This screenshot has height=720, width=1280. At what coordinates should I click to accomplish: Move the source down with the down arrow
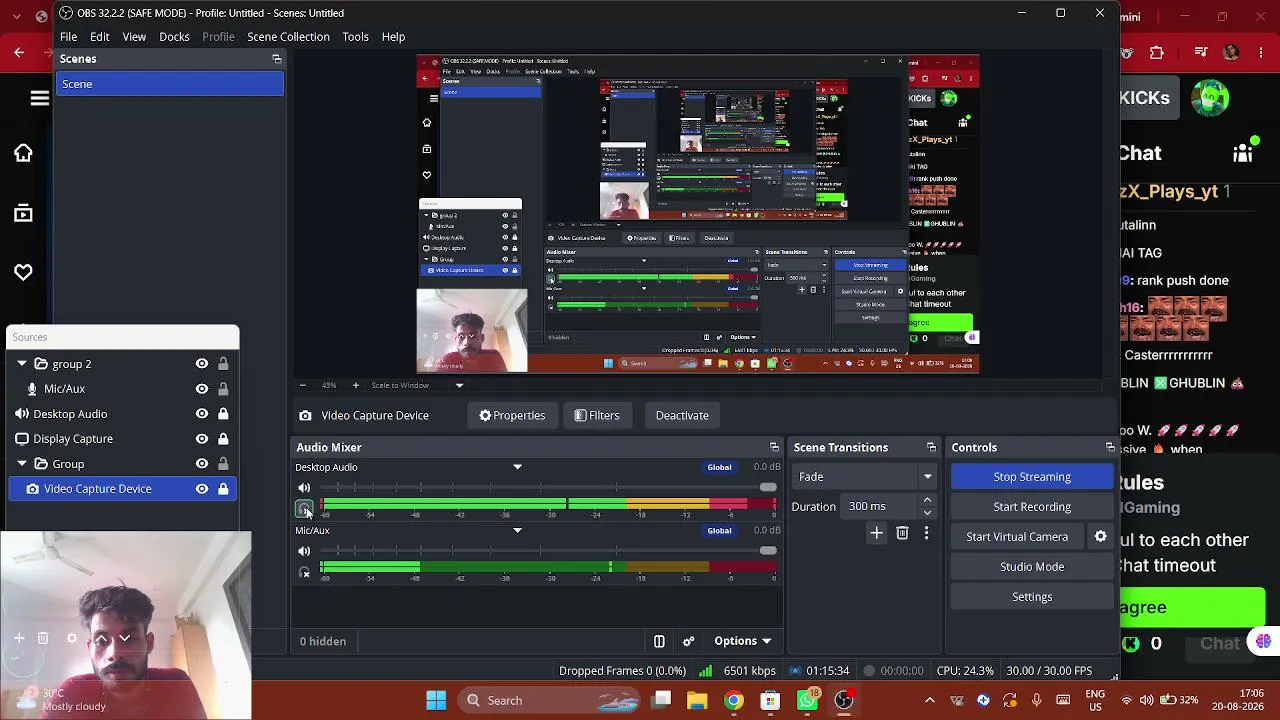click(125, 638)
